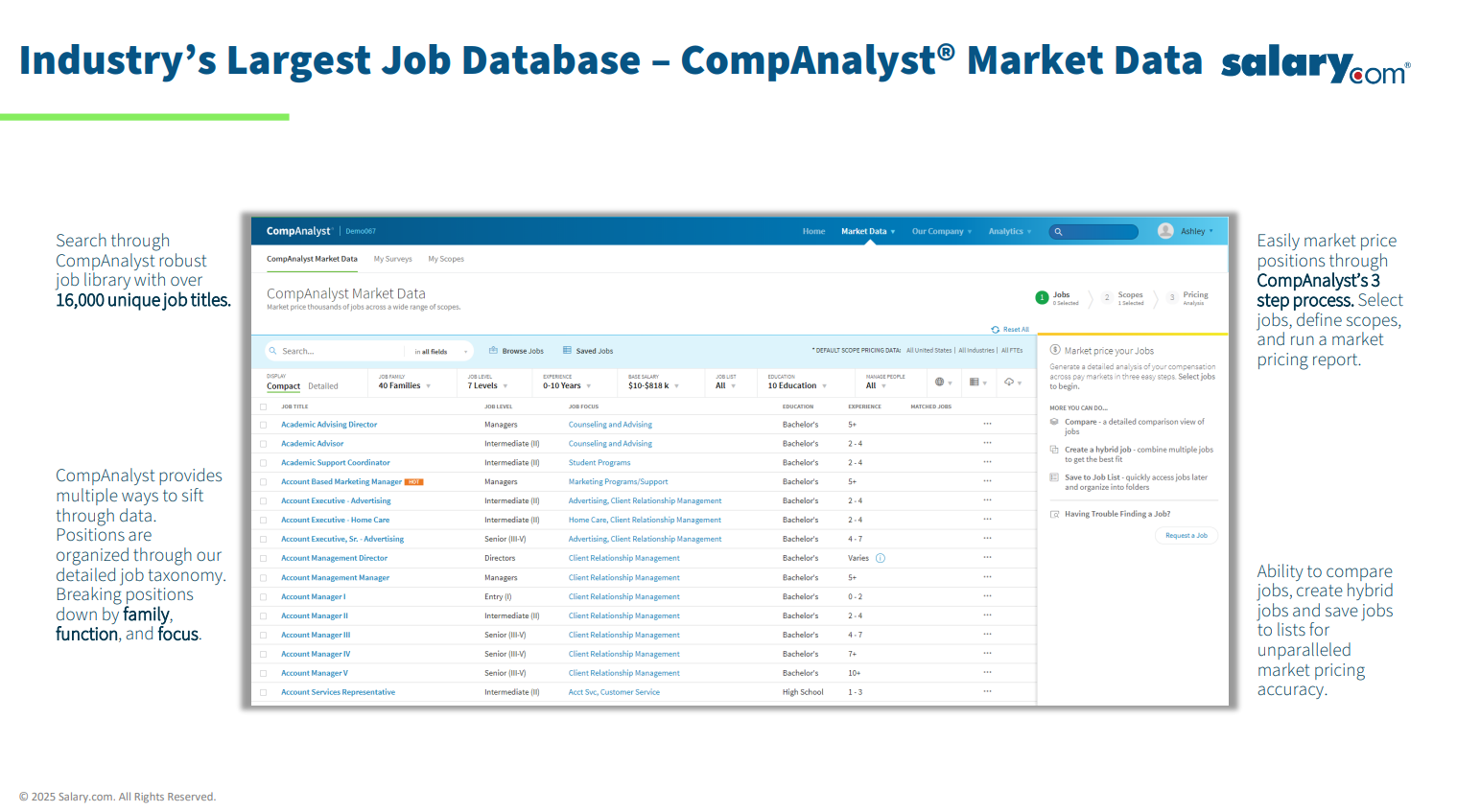Viewport: 1457px width, 812px height.
Task: Open more options for Account Services Representative
Action: tap(987, 692)
